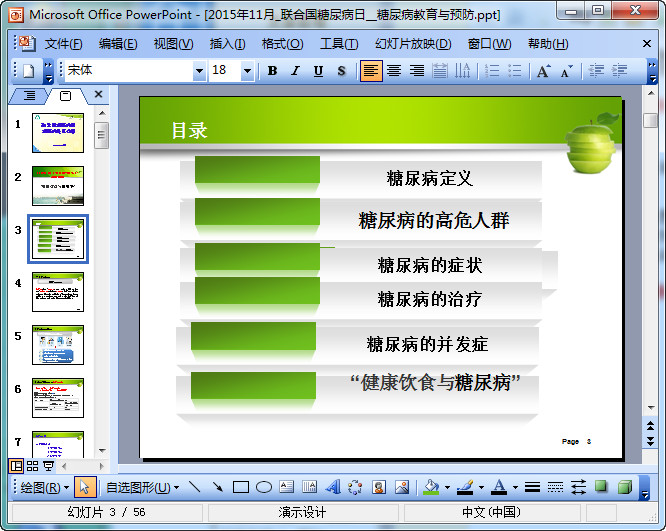Click the numbered list icon
The image size is (666, 531).
491,71
